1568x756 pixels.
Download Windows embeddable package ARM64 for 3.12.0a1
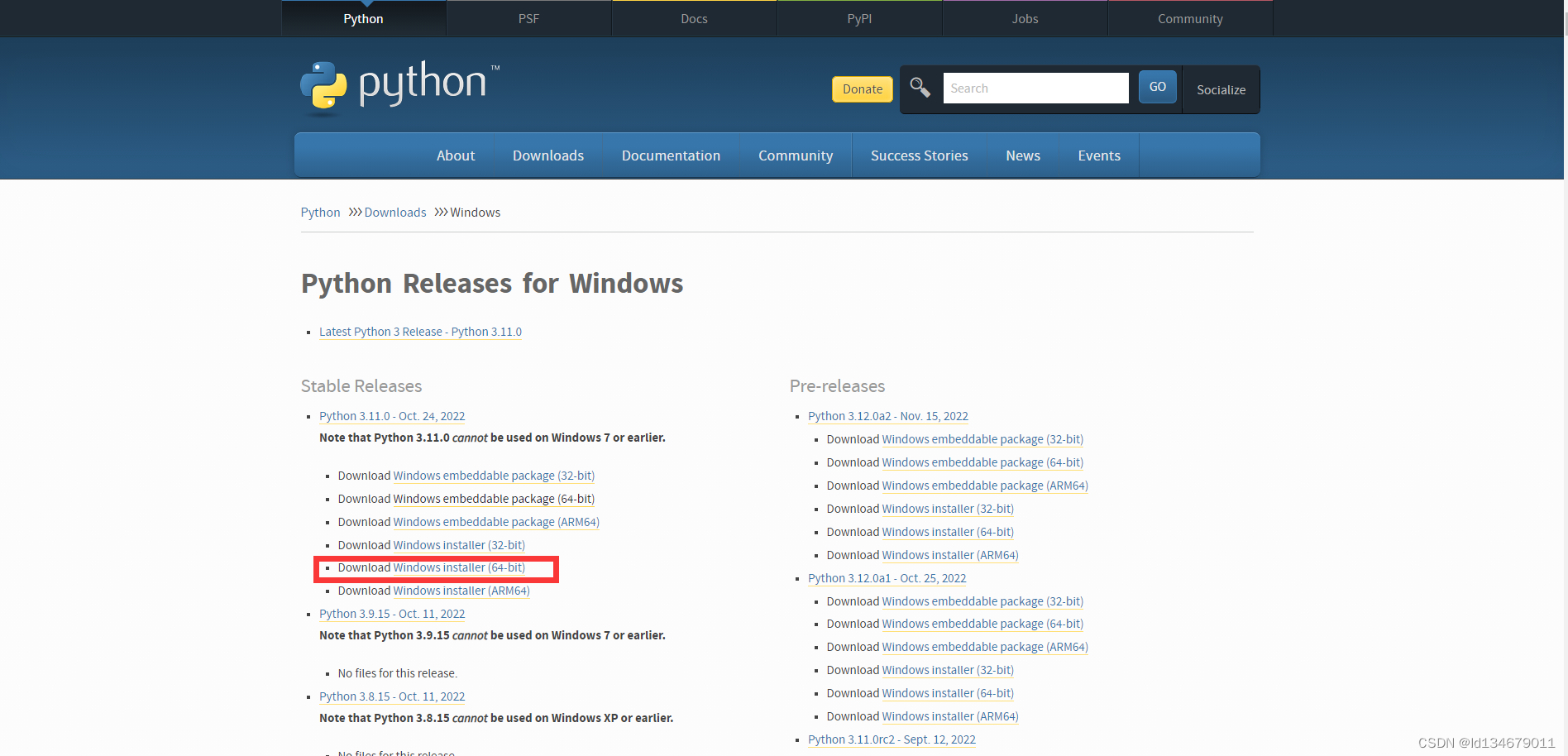pyautogui.click(x=984, y=646)
